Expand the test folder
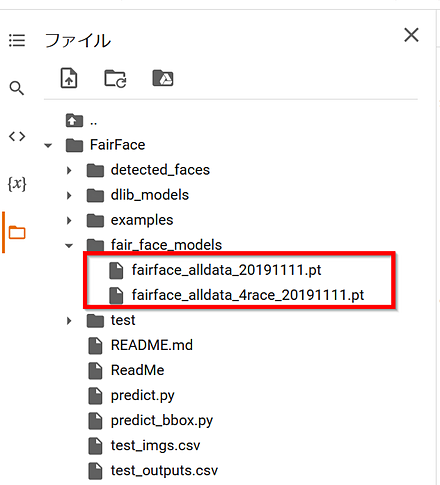The height and width of the screenshot is (485, 440). pos(69,321)
